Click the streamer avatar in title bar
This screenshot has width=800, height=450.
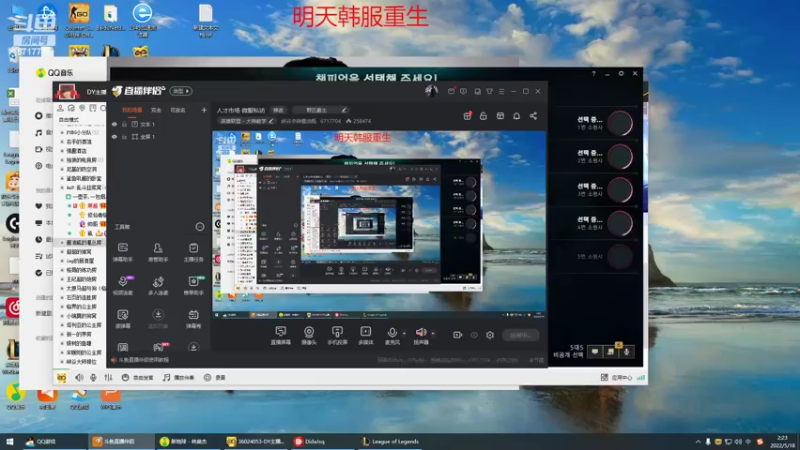(x=431, y=91)
